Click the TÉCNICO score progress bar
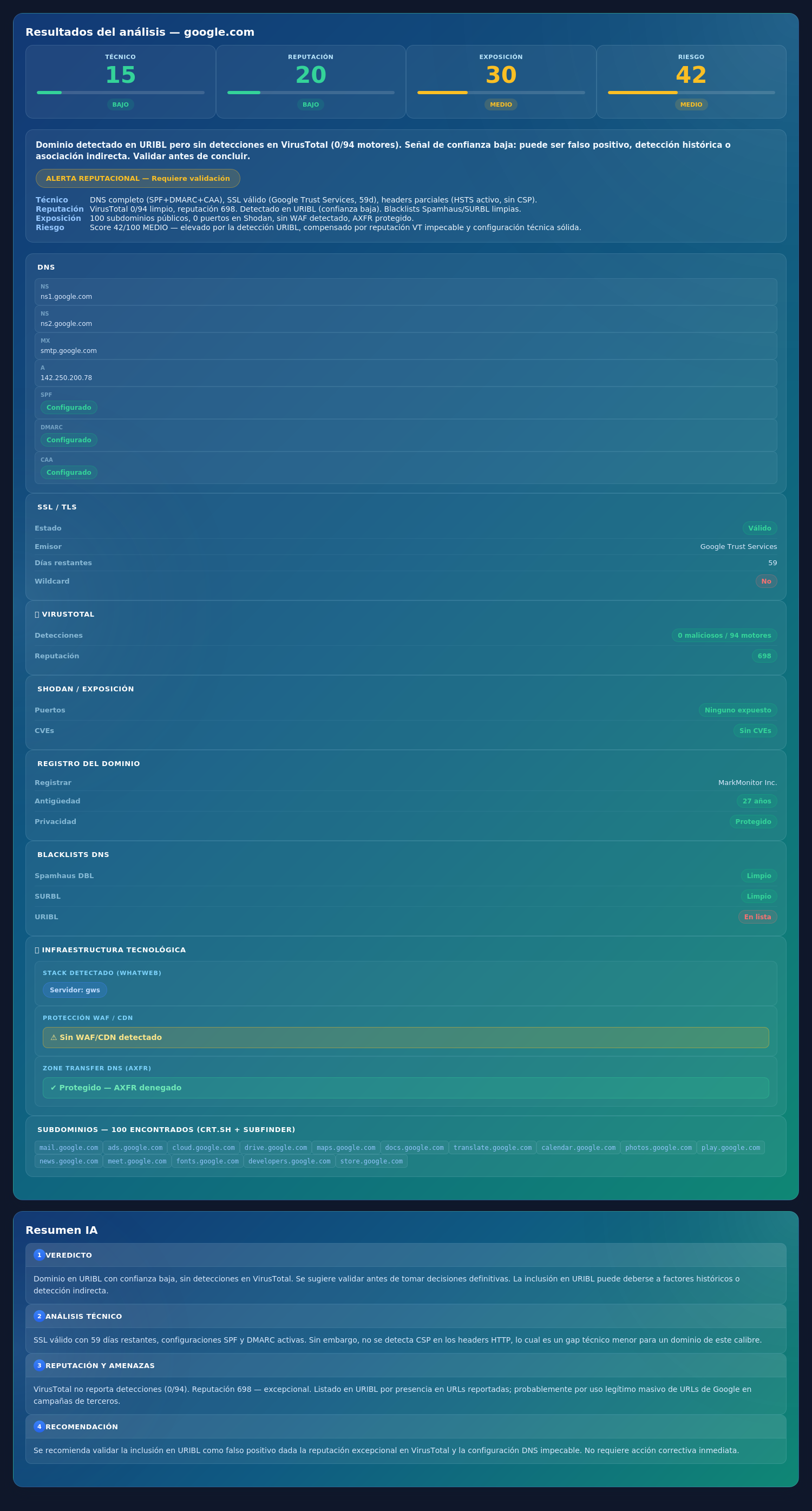812x1511 pixels. point(120,93)
